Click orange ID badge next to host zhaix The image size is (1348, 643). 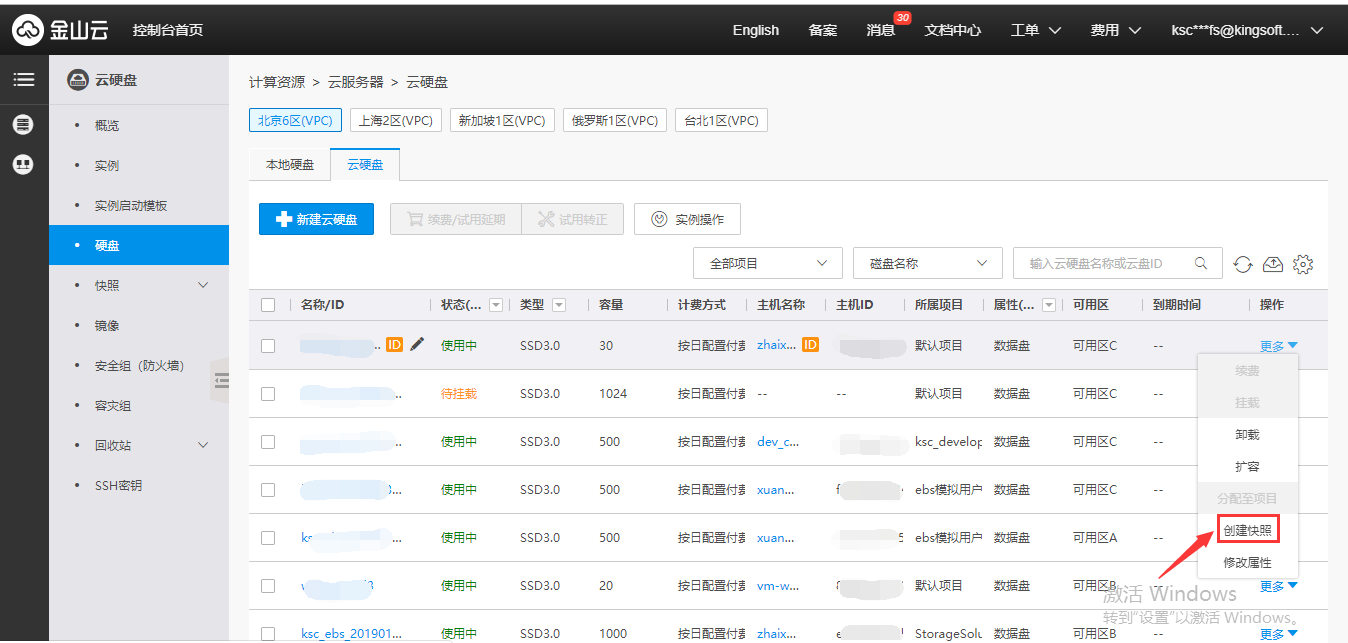(810, 345)
